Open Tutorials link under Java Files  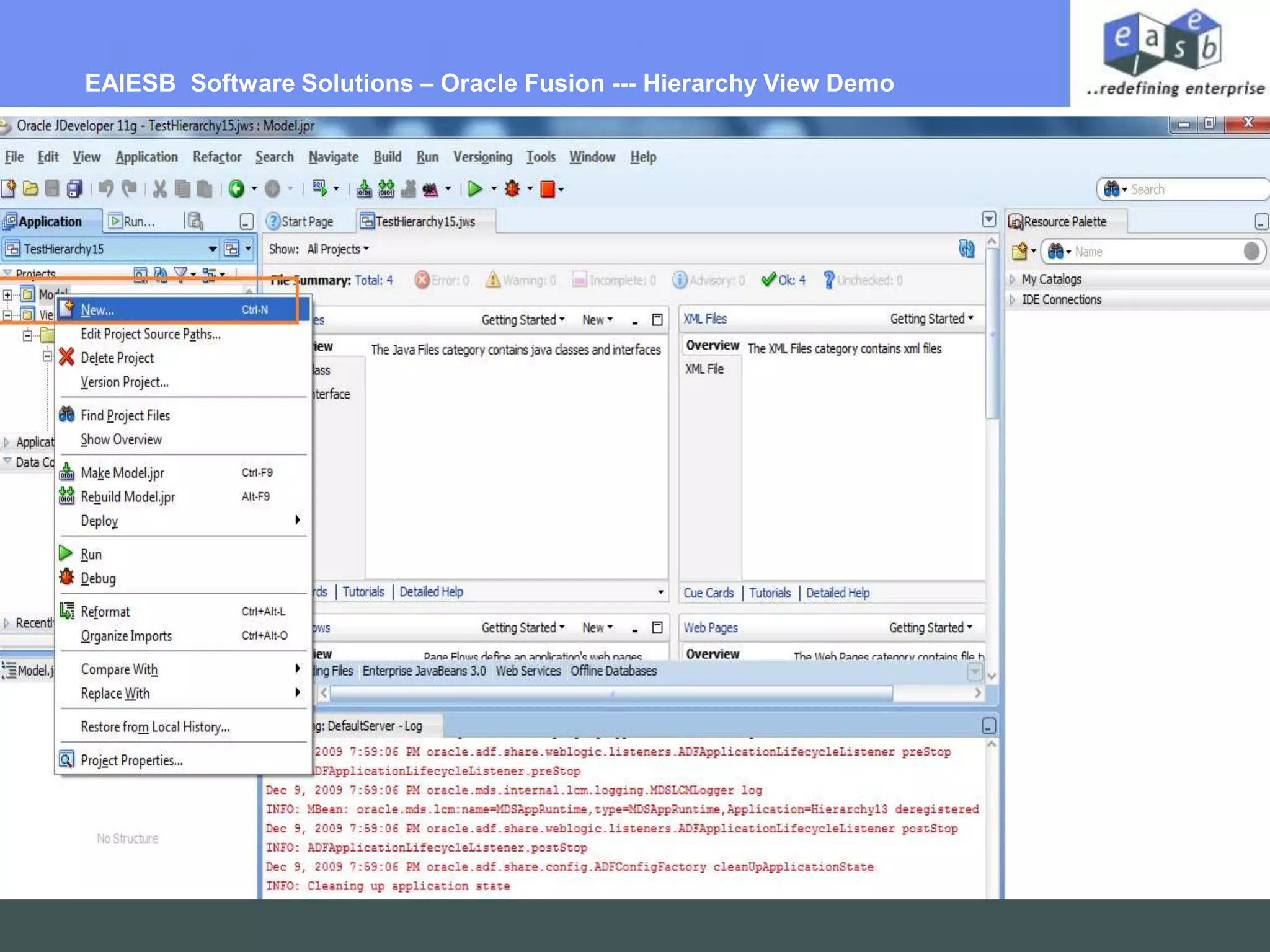(x=363, y=592)
